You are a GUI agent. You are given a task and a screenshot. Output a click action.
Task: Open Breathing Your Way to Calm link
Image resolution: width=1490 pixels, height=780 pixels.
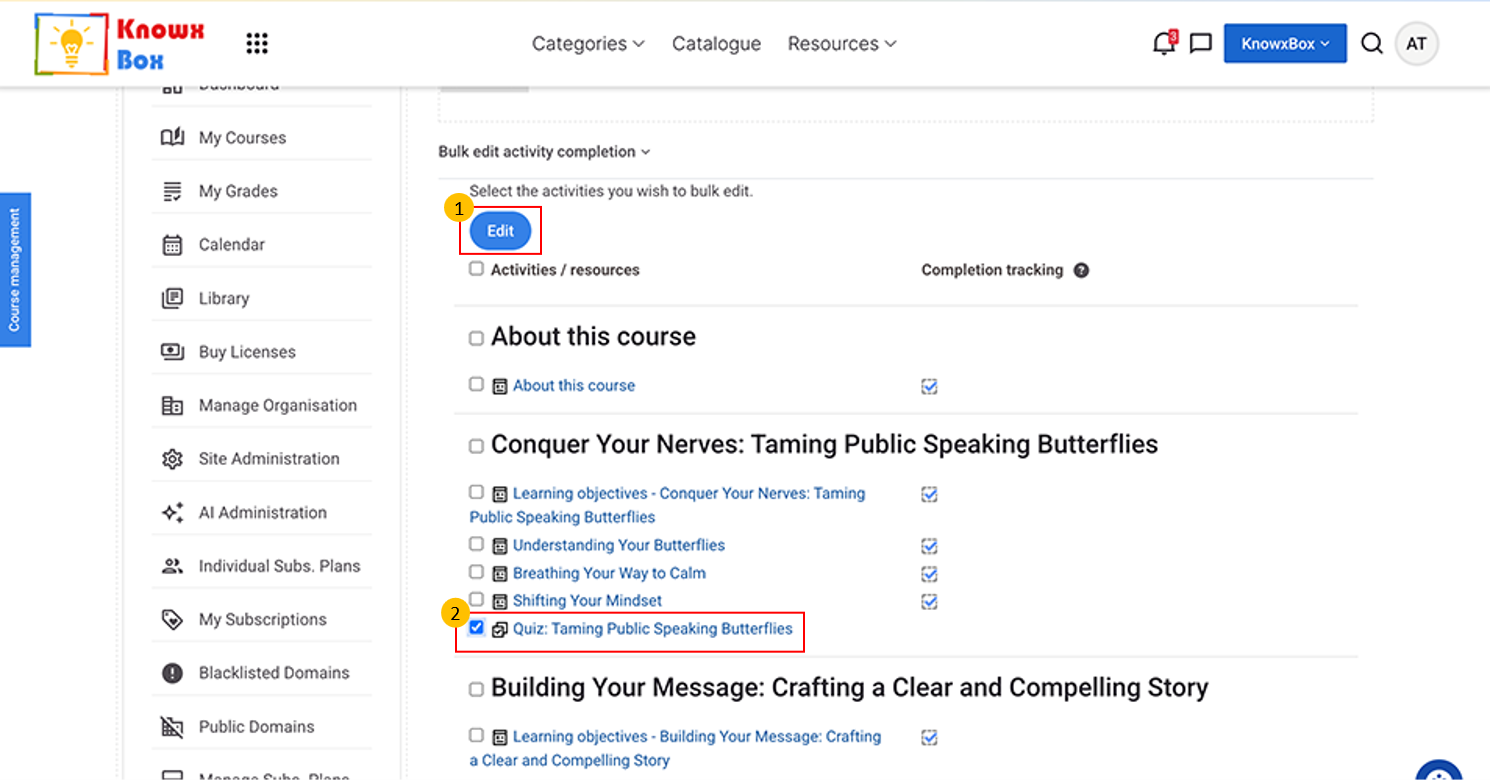tap(609, 573)
